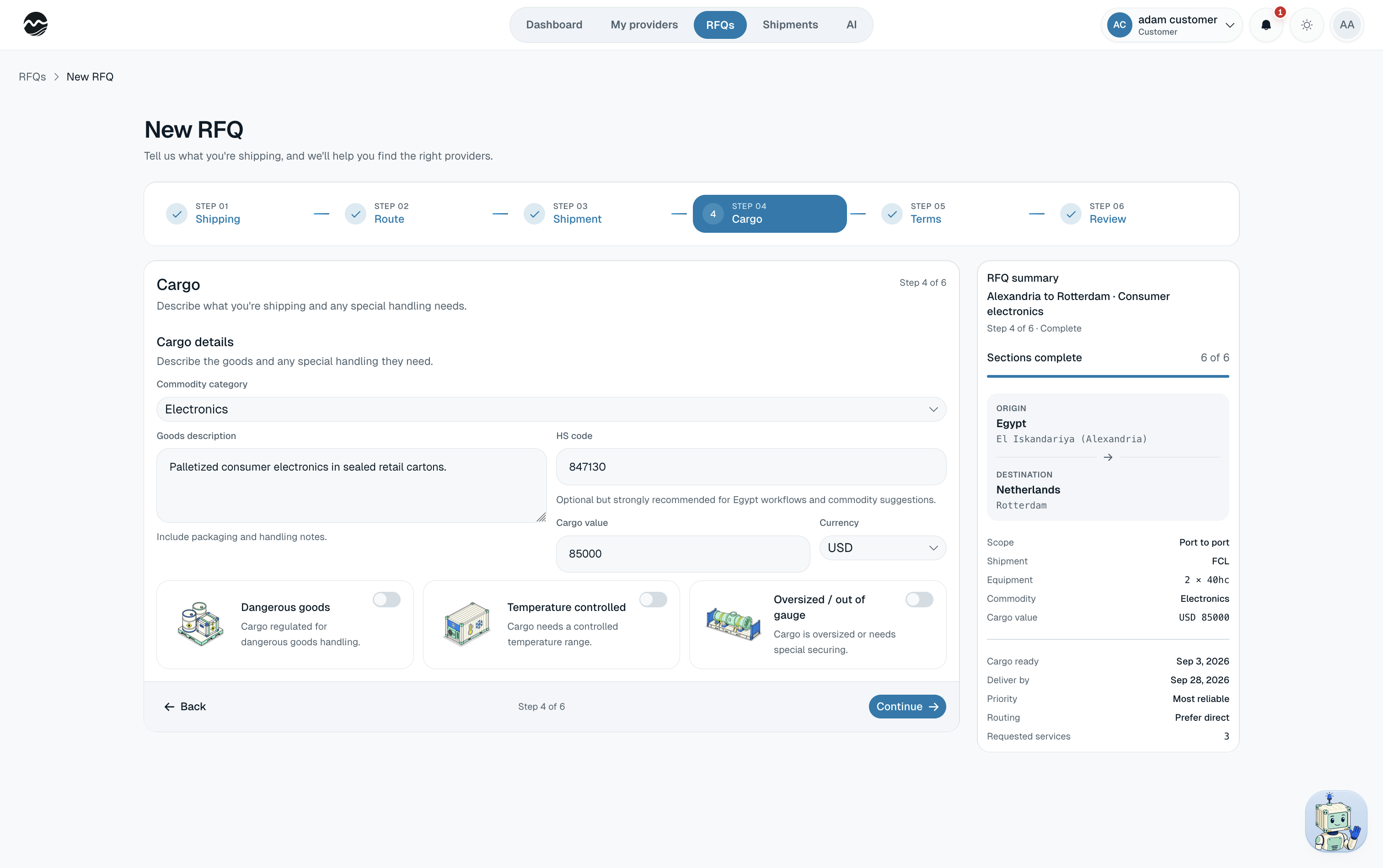
Task: Click the Review step label
Action: pyautogui.click(x=1107, y=220)
